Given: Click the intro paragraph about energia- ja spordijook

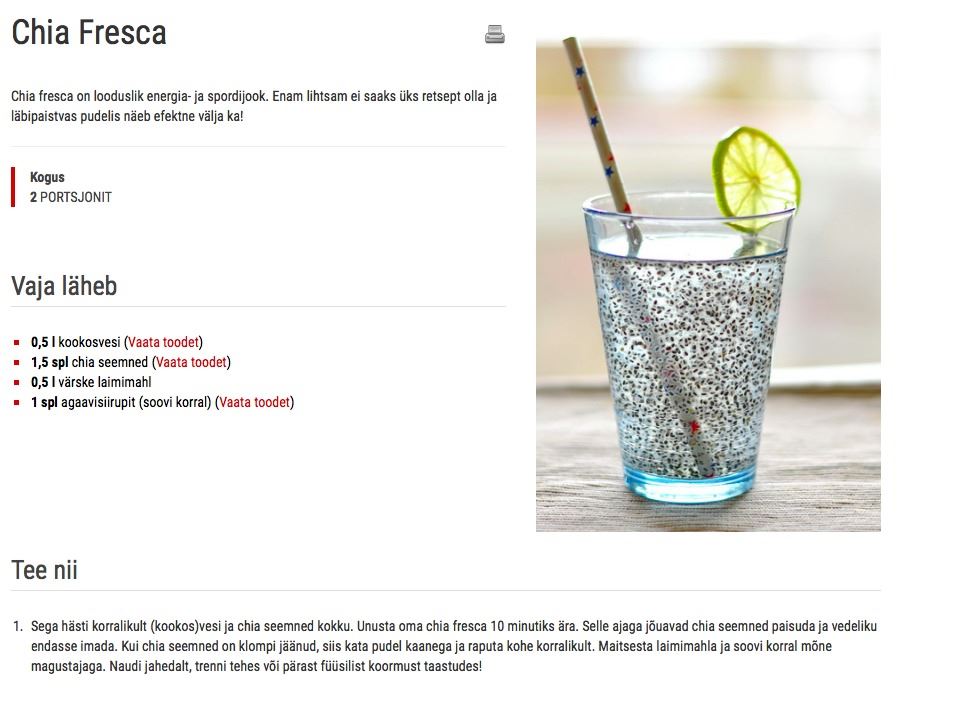Looking at the screenshot, I should 254,106.
